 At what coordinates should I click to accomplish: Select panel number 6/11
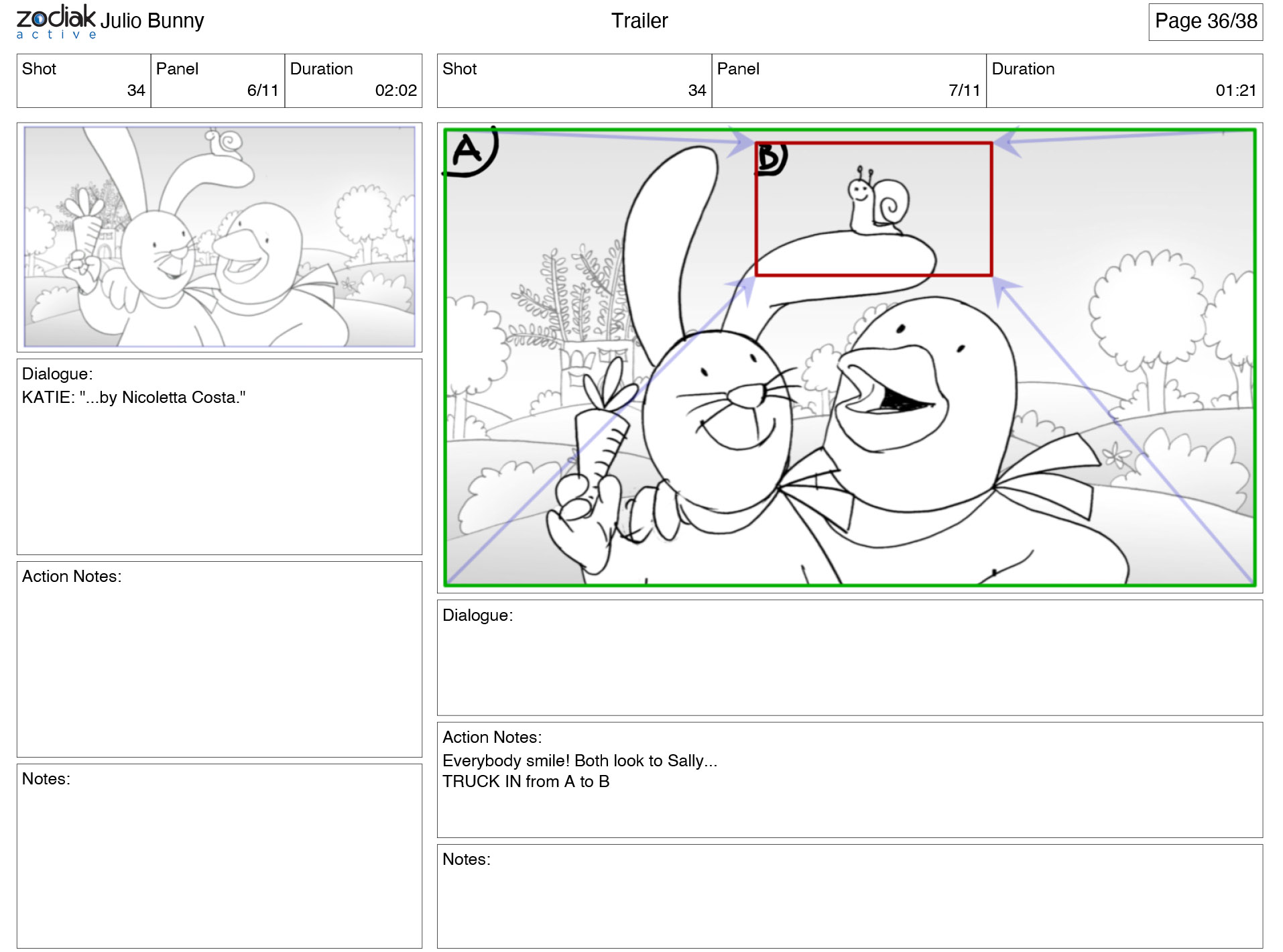pos(263,91)
